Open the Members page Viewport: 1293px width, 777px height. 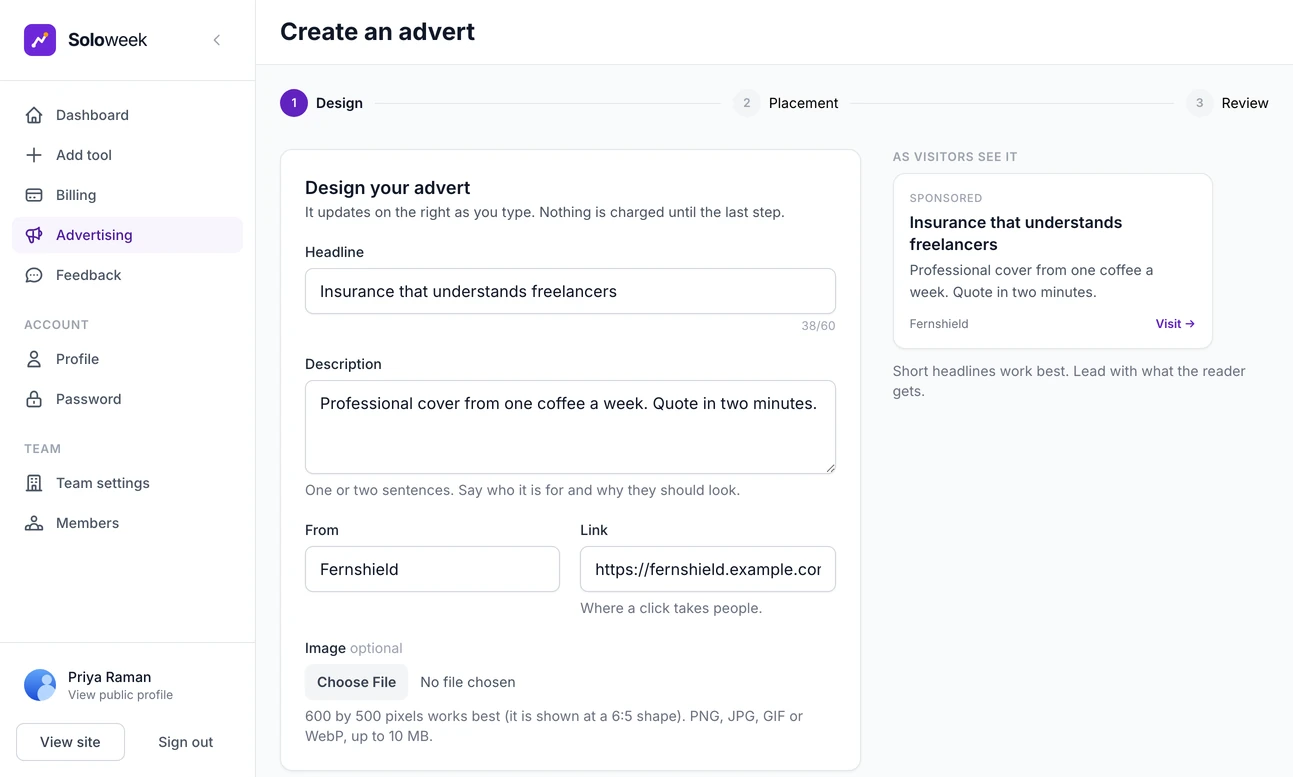pos(127,523)
